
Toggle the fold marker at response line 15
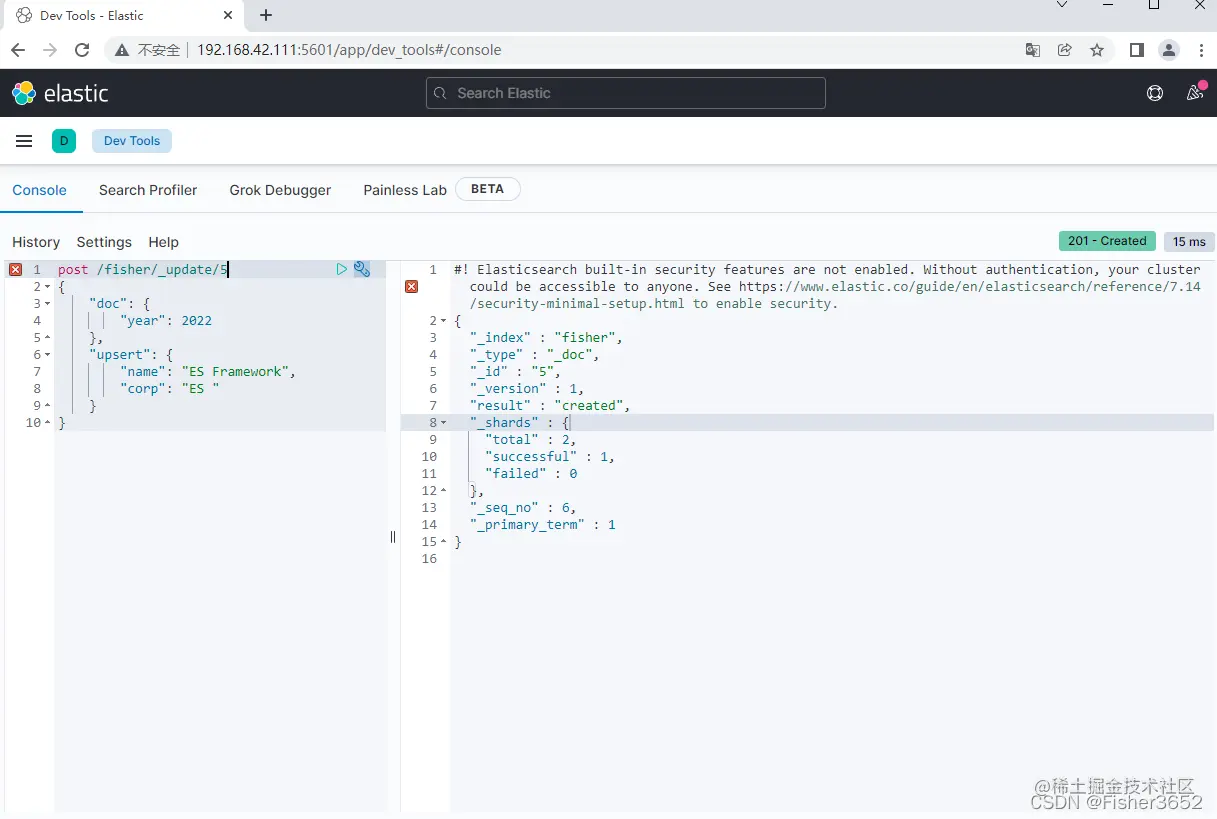click(443, 542)
